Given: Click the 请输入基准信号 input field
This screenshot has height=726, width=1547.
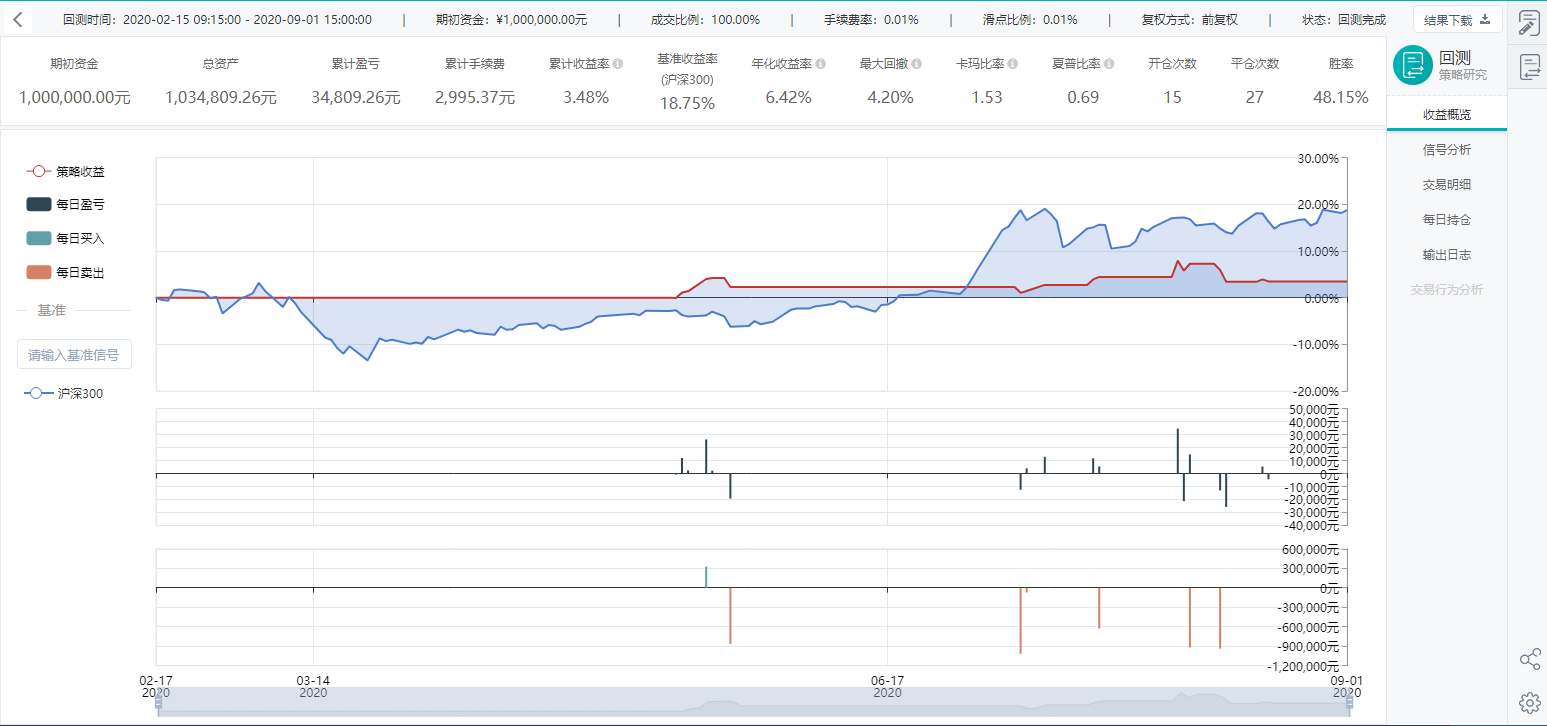Looking at the screenshot, I should point(74,354).
